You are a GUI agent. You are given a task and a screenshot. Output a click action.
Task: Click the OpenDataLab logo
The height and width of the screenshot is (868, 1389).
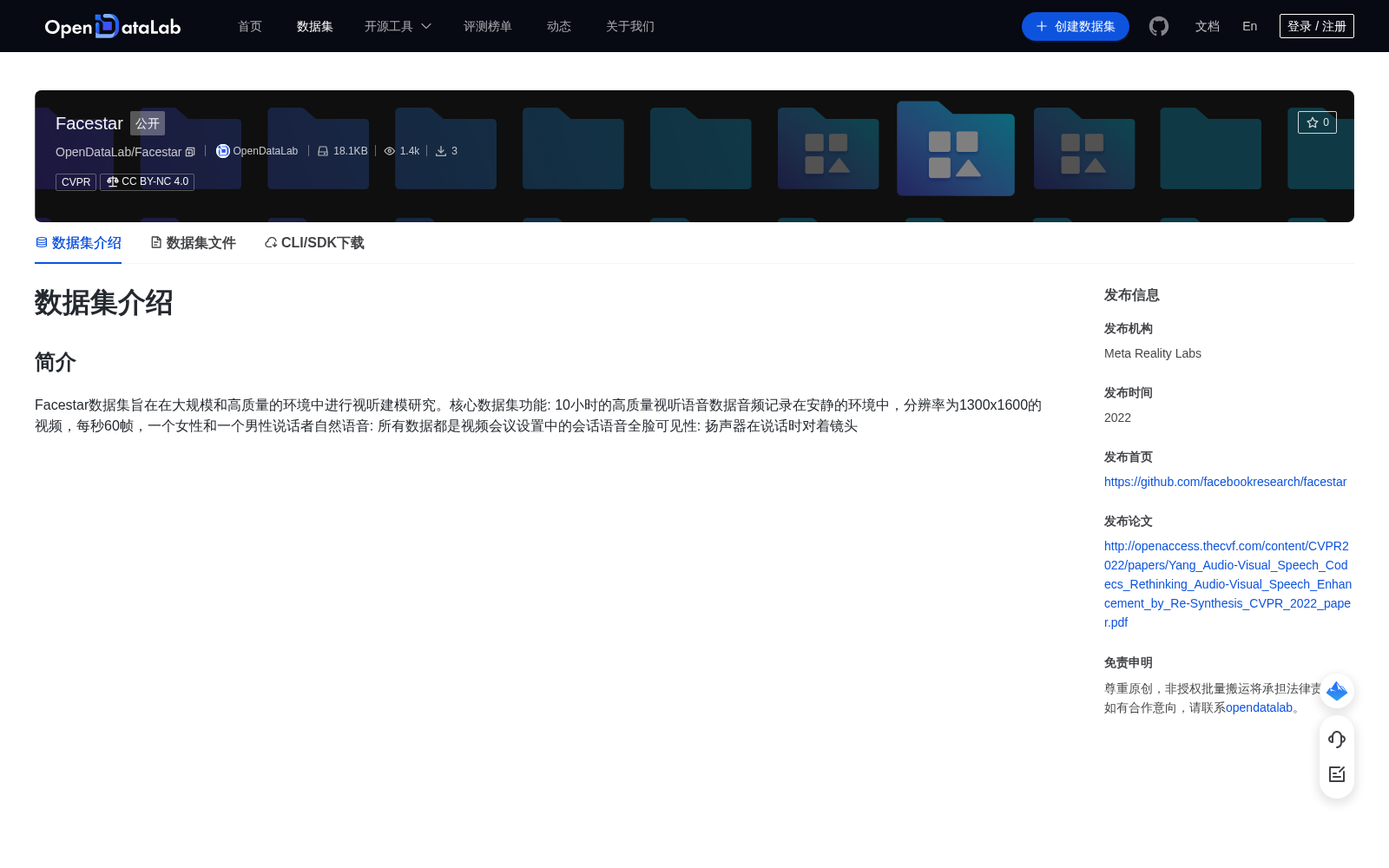tap(113, 26)
